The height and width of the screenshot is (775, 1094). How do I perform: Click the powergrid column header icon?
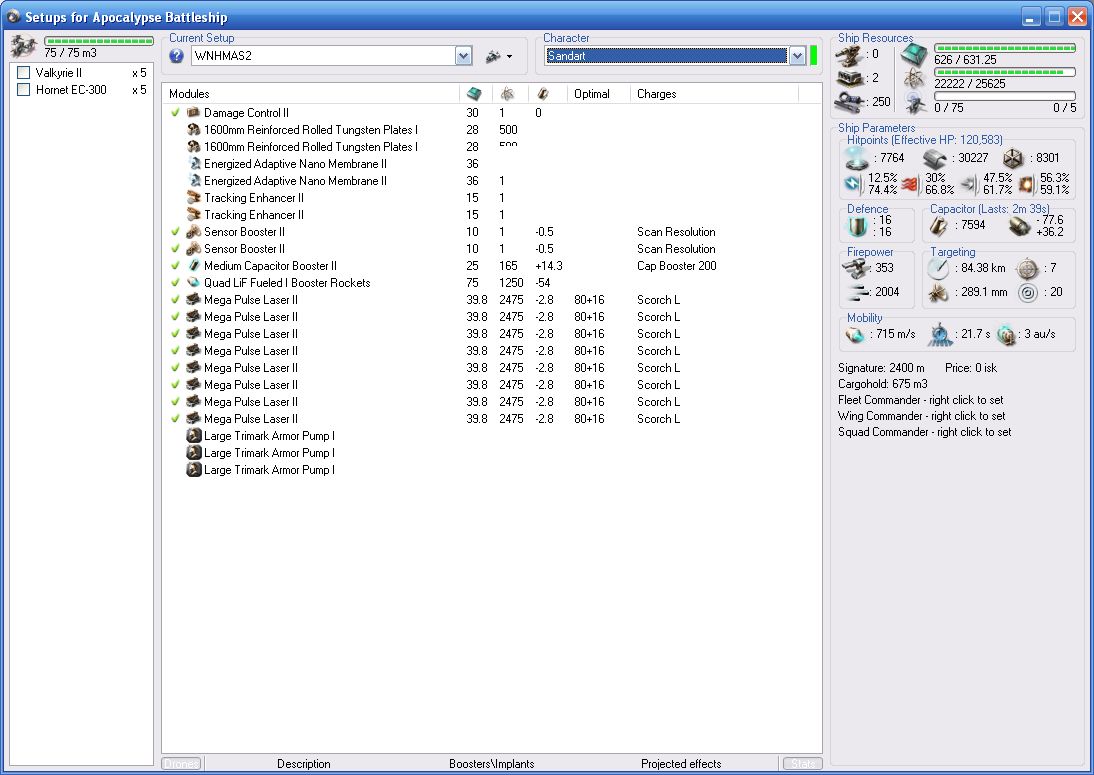click(x=508, y=93)
